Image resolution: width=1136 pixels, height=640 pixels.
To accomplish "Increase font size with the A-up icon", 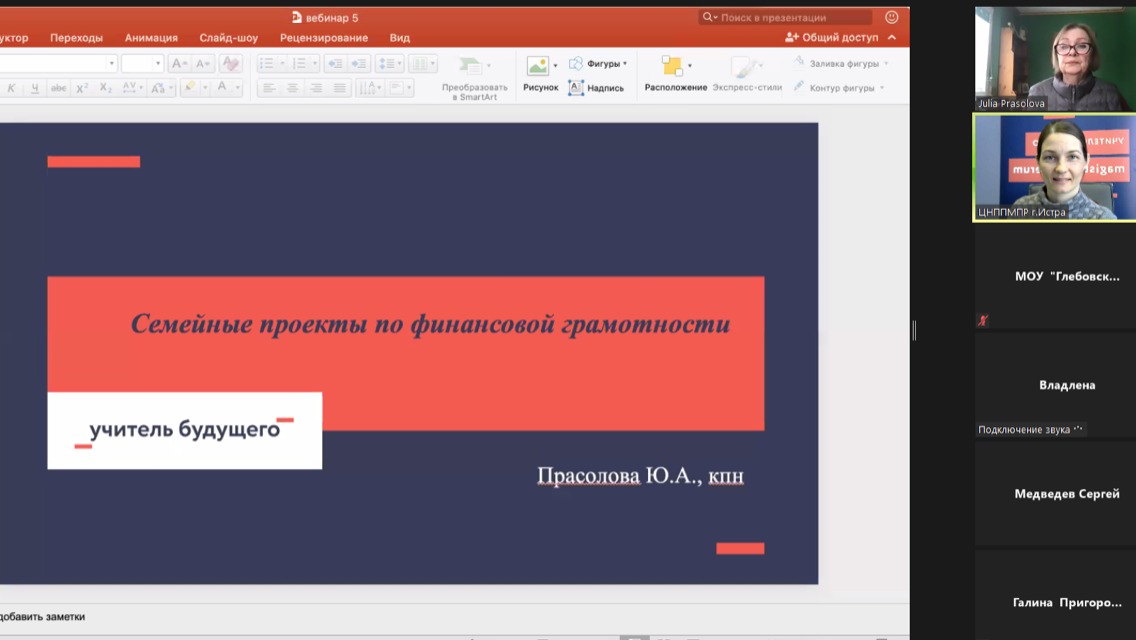I will [177, 62].
